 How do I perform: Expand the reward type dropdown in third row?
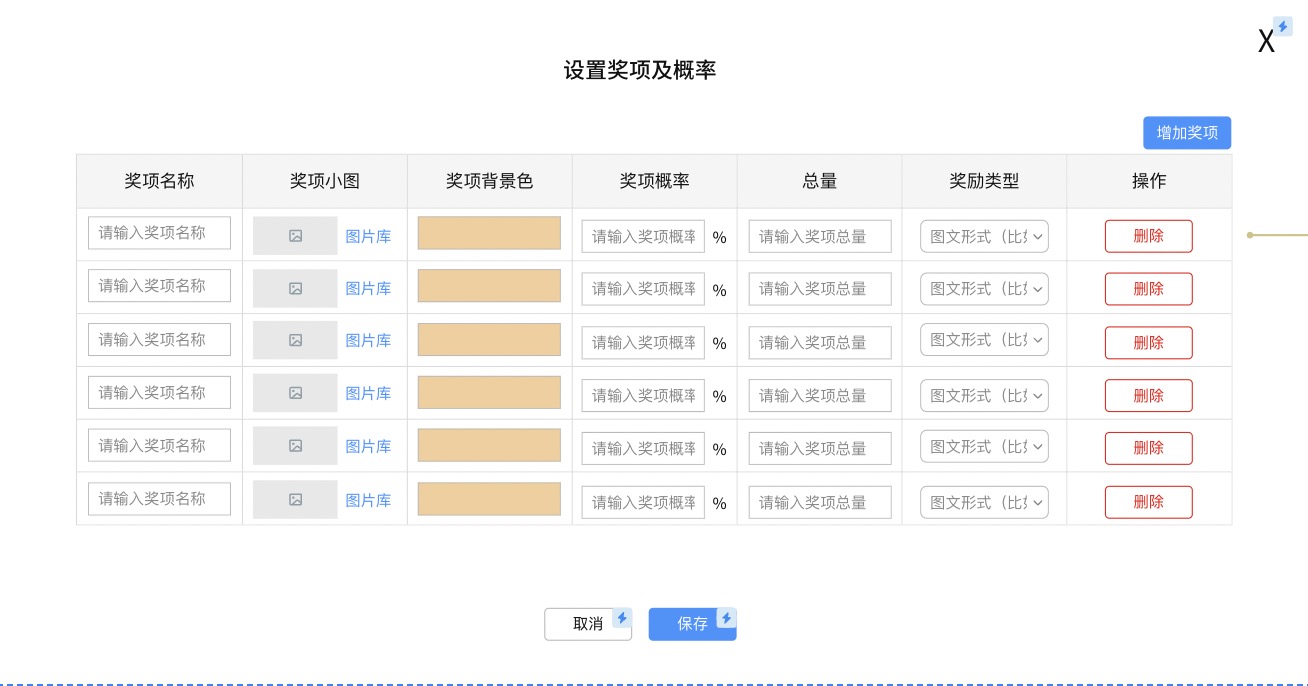(984, 340)
